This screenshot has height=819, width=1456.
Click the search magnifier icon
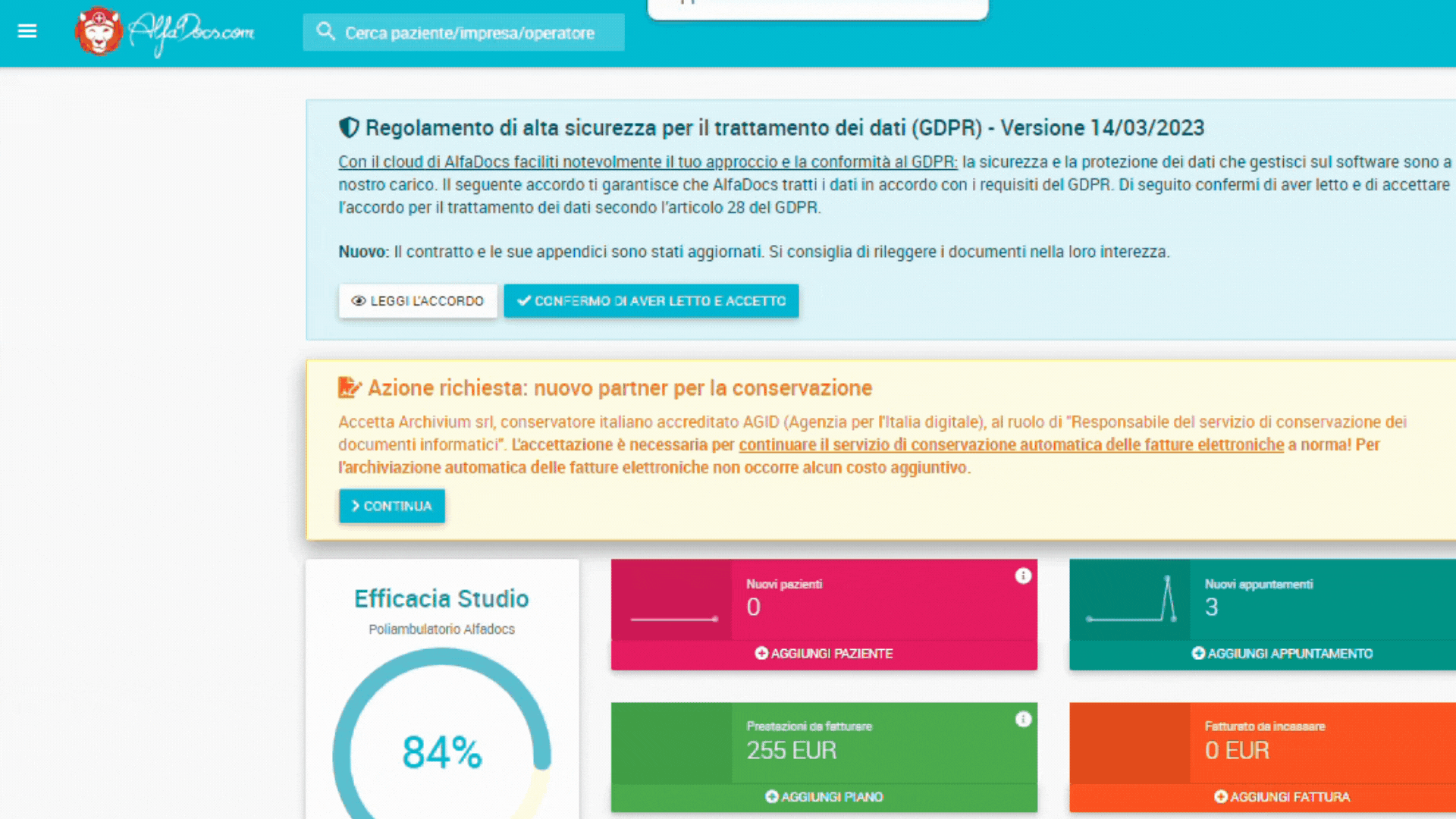pyautogui.click(x=325, y=32)
